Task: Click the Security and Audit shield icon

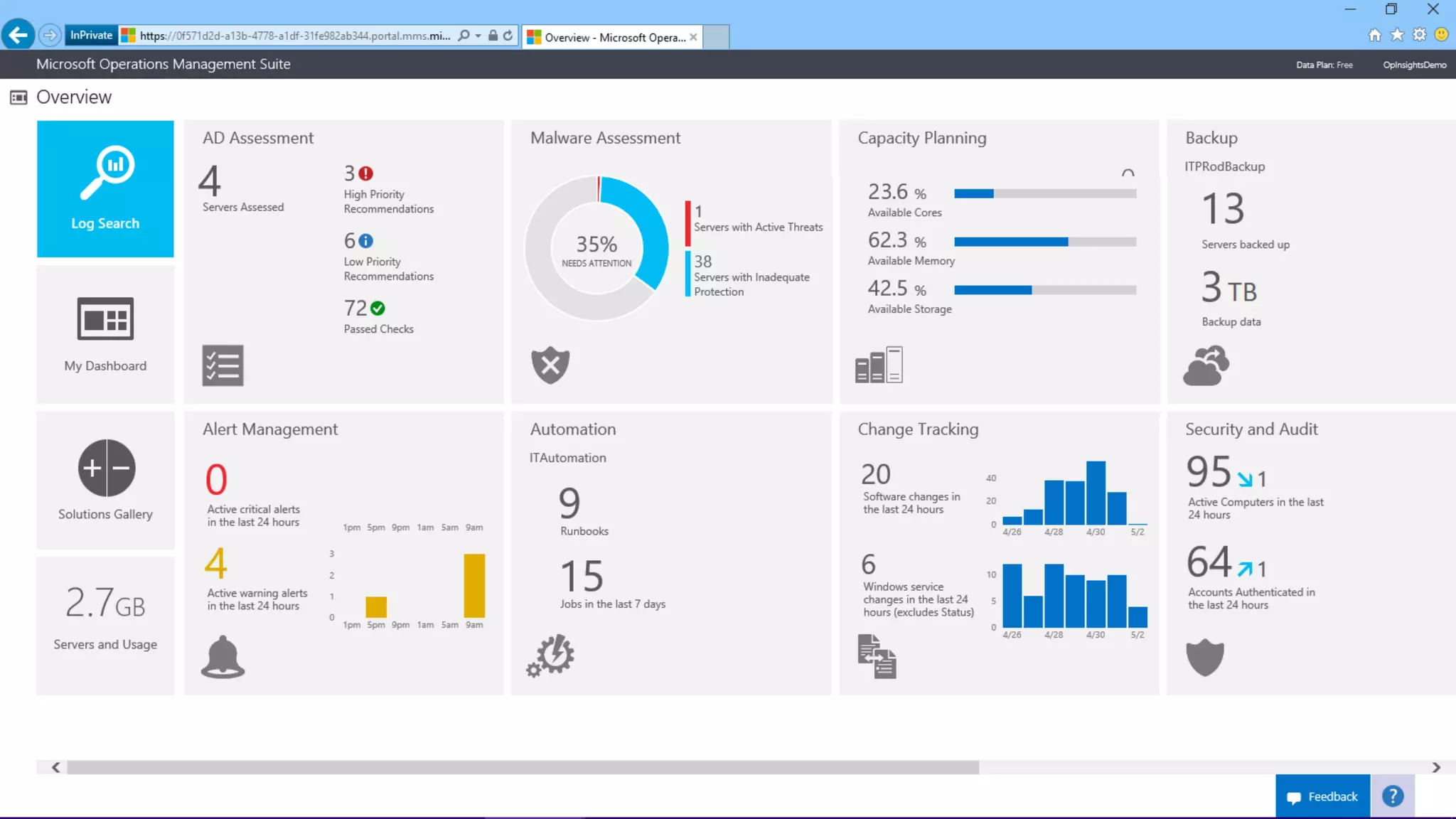Action: 1205,657
